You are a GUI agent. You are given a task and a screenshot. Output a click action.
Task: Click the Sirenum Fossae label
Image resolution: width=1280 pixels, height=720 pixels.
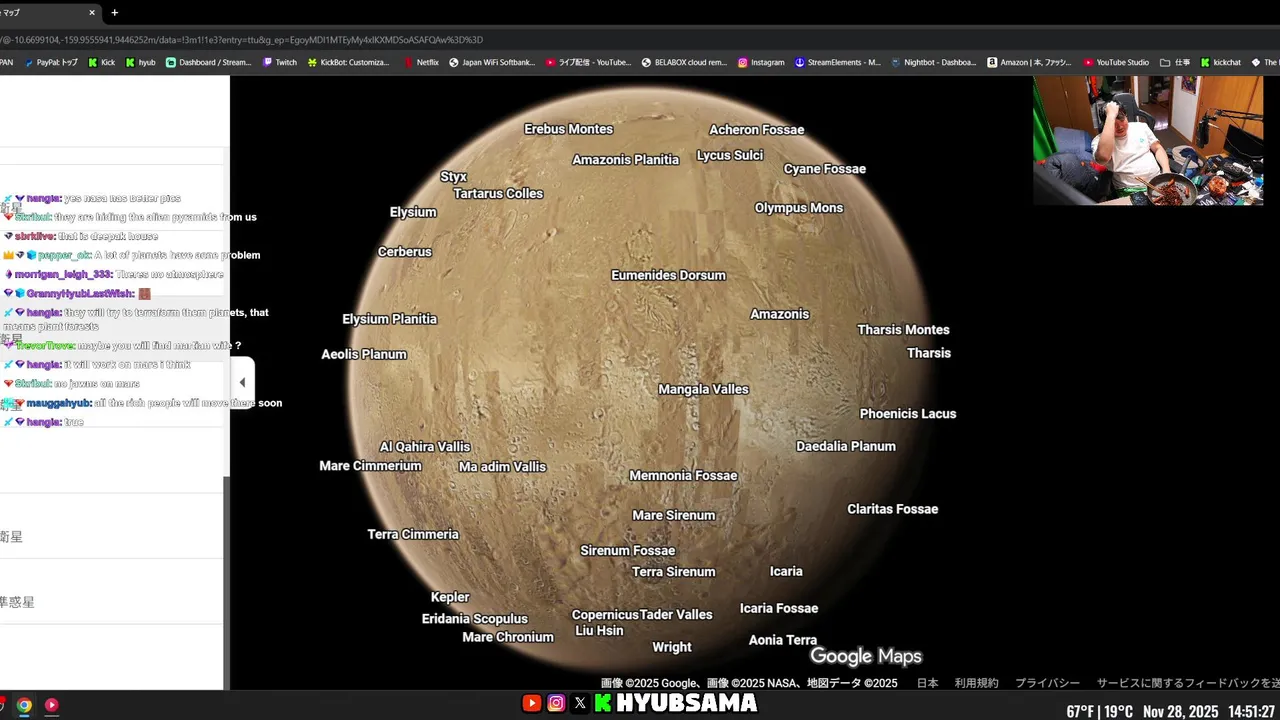pyautogui.click(x=627, y=551)
